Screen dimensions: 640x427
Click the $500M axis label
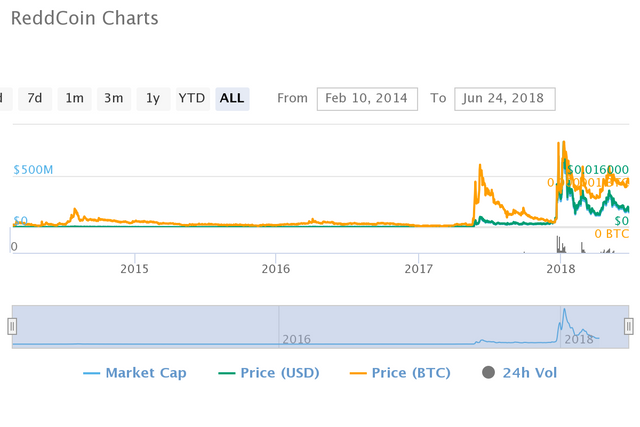pos(33,171)
